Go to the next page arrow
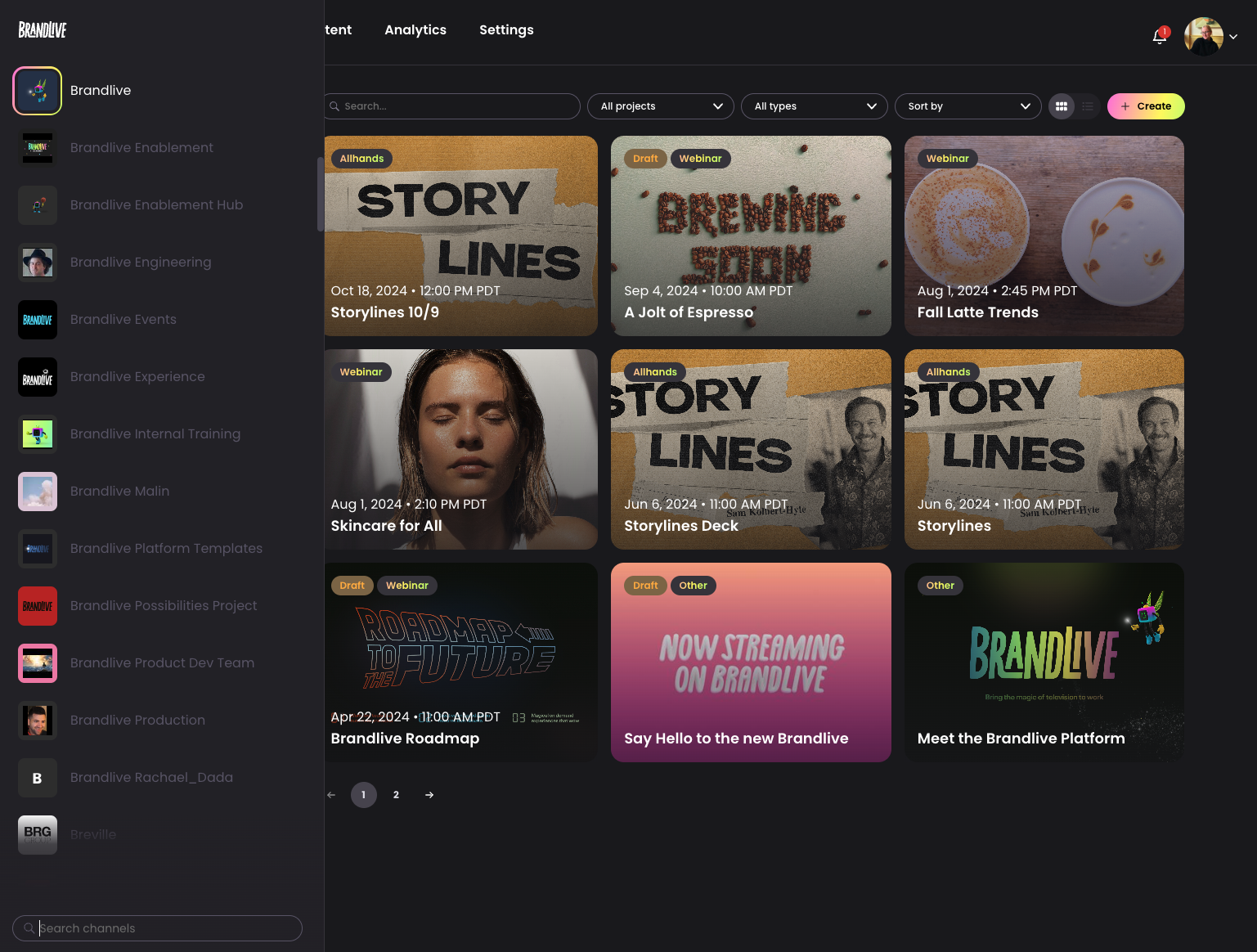The width and height of the screenshot is (1257, 952). tap(429, 795)
